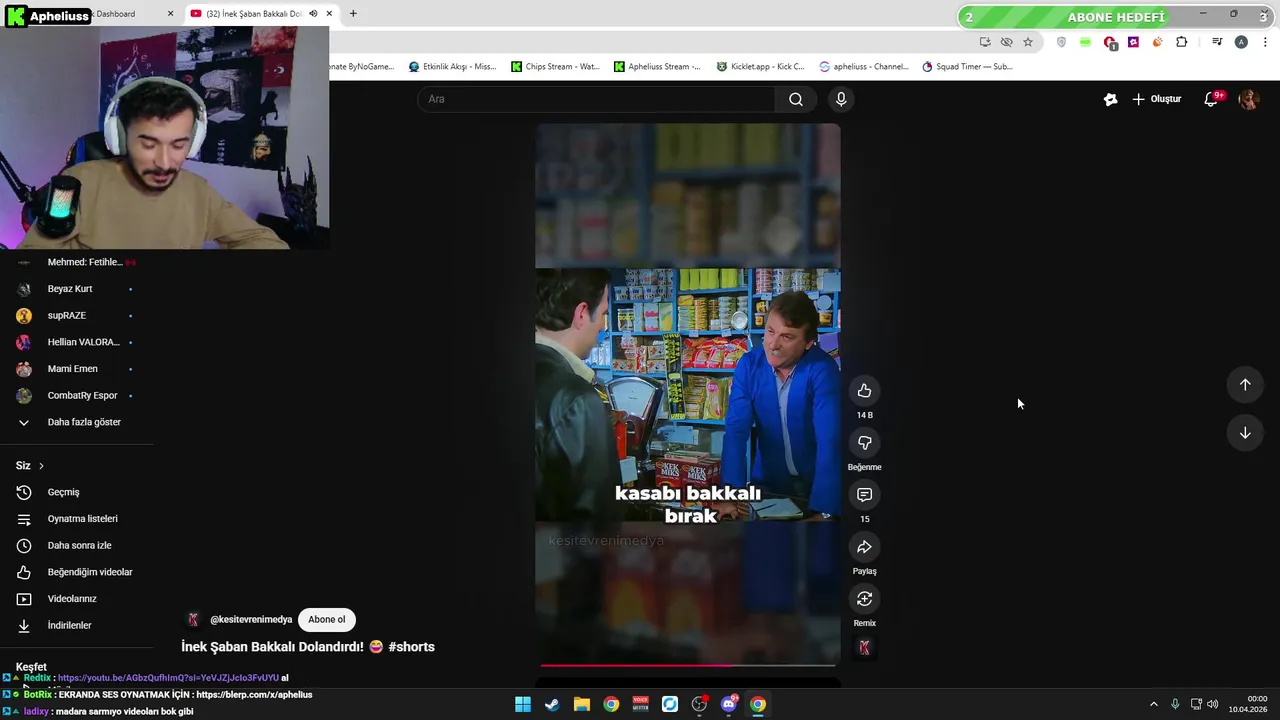The width and height of the screenshot is (1280, 720).
Task: Open Chrome three-dot menu
Action: 1265,42
